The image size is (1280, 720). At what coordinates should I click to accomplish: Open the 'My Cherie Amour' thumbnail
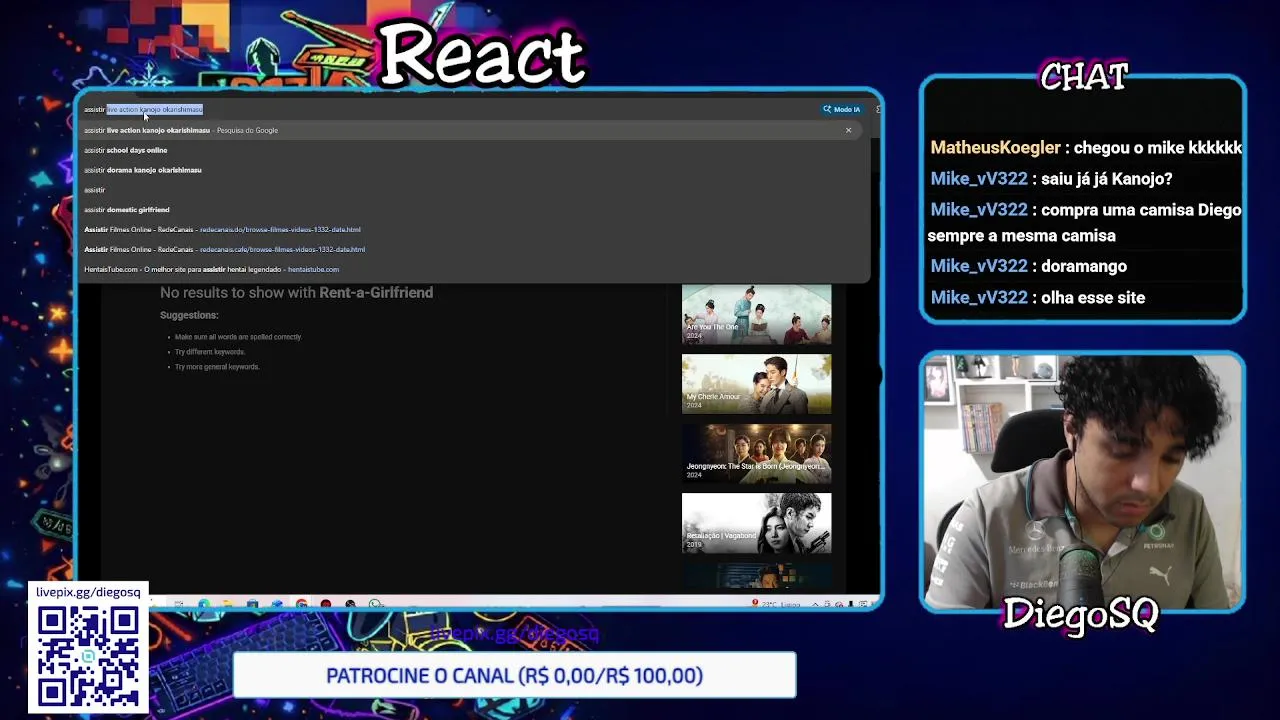coord(756,384)
